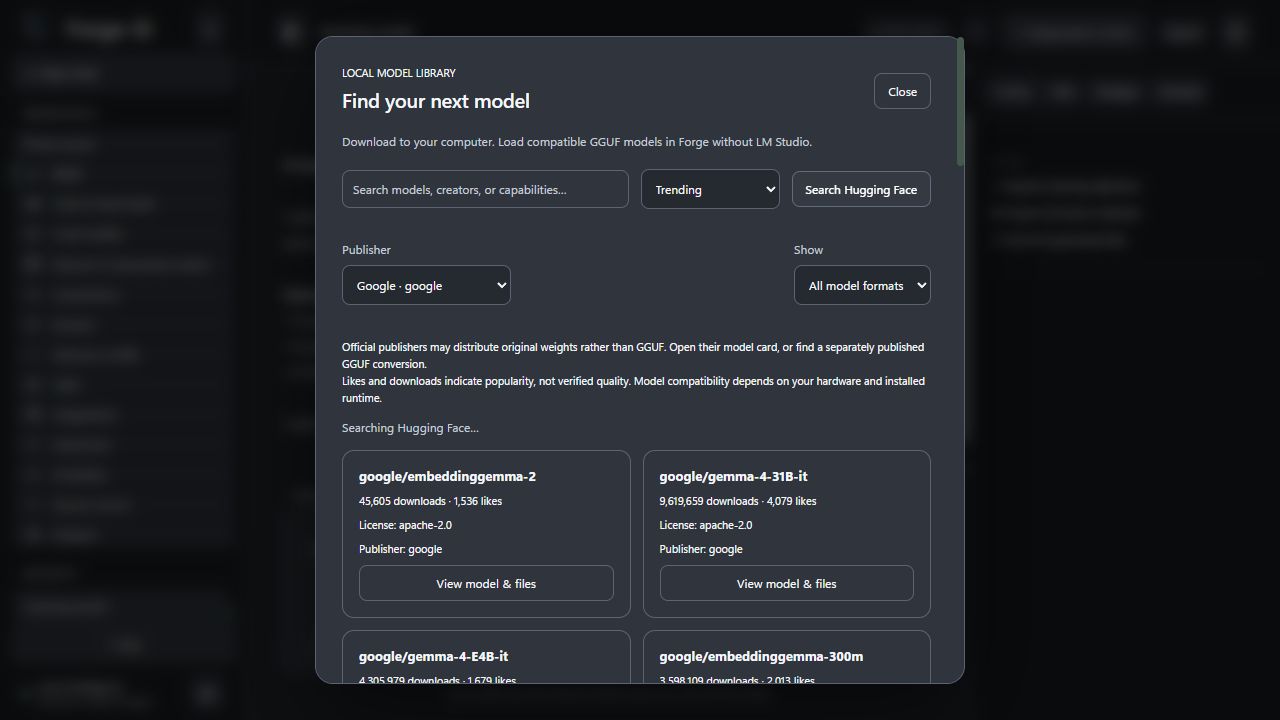This screenshot has width=1280, height=720.
Task: Click the Searching Hugging Face status text
Action: tap(410, 428)
